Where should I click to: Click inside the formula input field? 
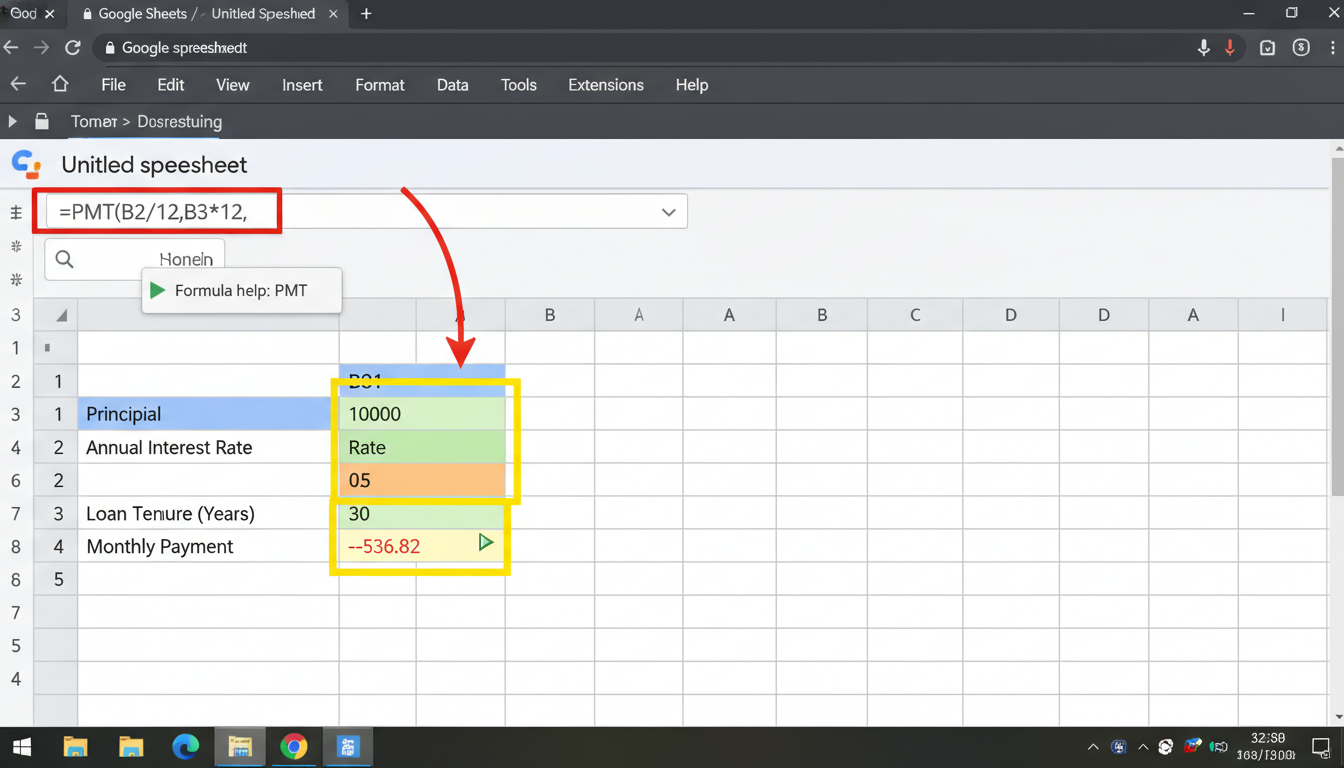pyautogui.click(x=155, y=211)
